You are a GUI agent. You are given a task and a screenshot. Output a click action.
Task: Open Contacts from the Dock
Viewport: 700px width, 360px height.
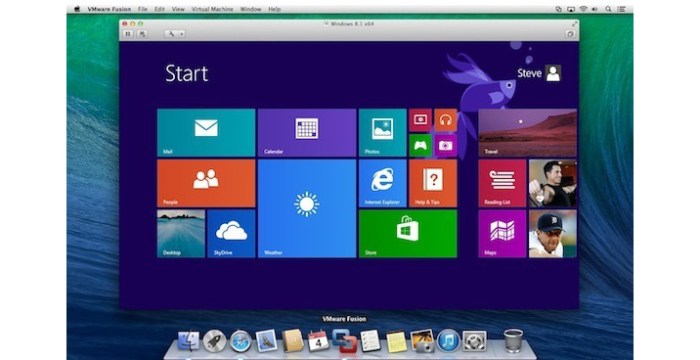click(x=292, y=341)
